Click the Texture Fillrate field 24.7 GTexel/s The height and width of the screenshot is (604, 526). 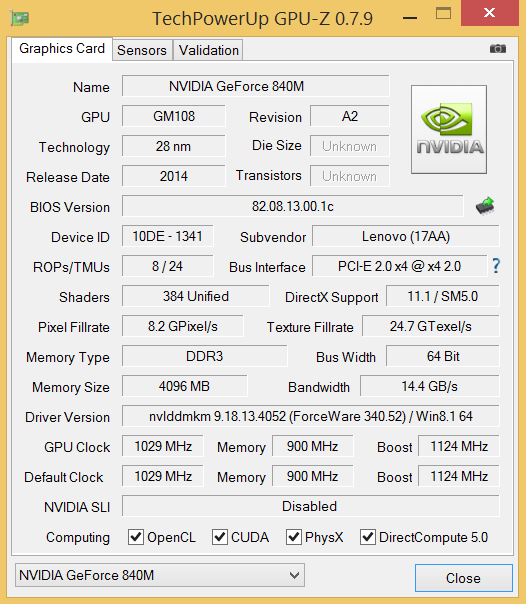click(431, 326)
